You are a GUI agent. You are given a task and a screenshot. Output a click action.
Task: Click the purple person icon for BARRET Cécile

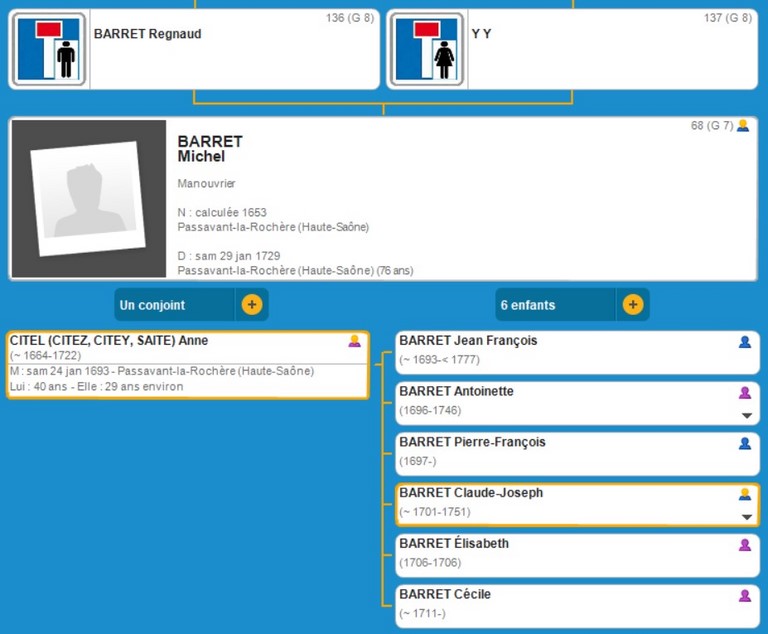(744, 596)
